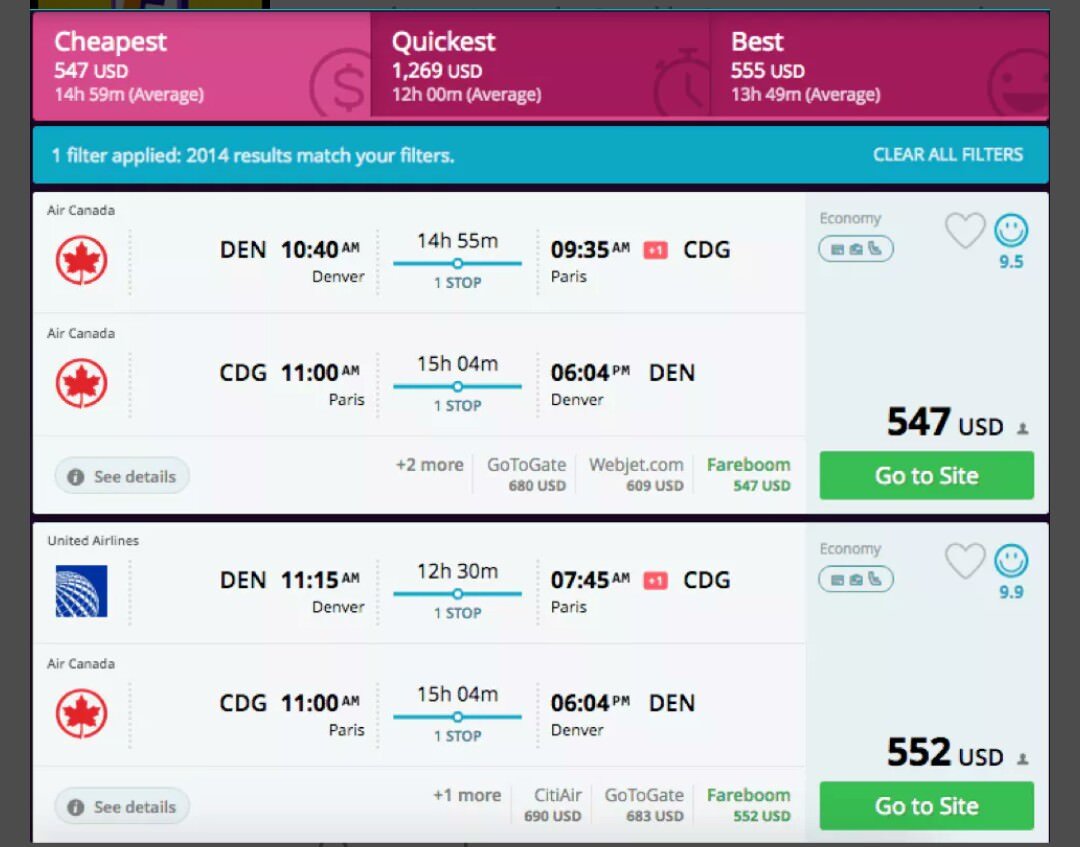Select the Best 555 USD tab
This screenshot has height=847, width=1080.
(880, 66)
